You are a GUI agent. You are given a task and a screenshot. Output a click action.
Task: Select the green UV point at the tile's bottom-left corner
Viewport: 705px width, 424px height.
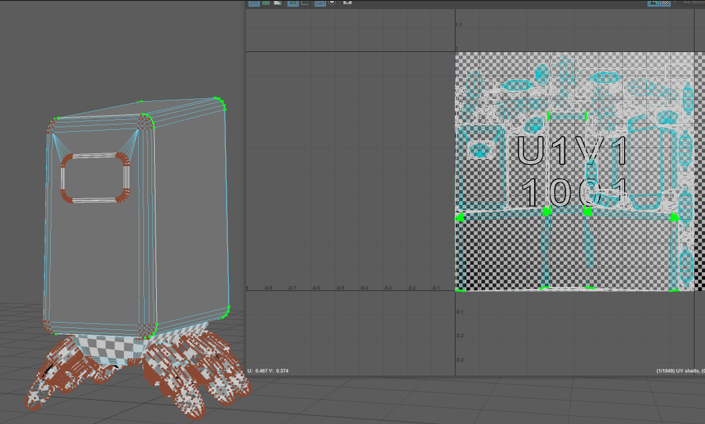460,290
